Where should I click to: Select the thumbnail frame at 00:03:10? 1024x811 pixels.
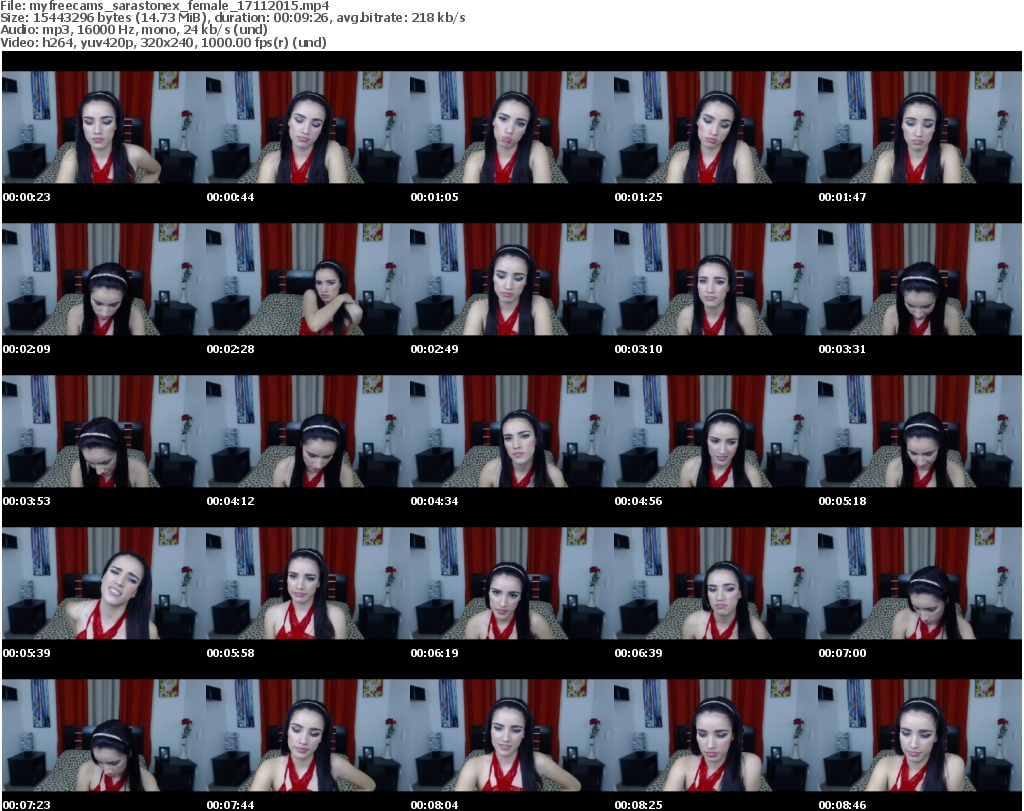pyautogui.click(x=716, y=279)
